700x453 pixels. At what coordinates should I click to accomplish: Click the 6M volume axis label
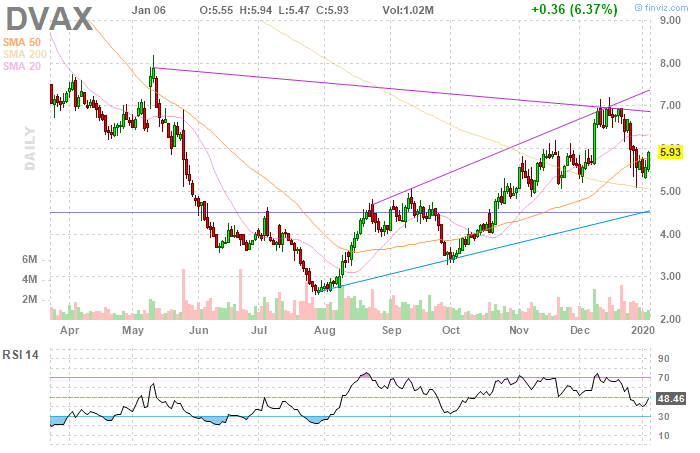pos(29,260)
